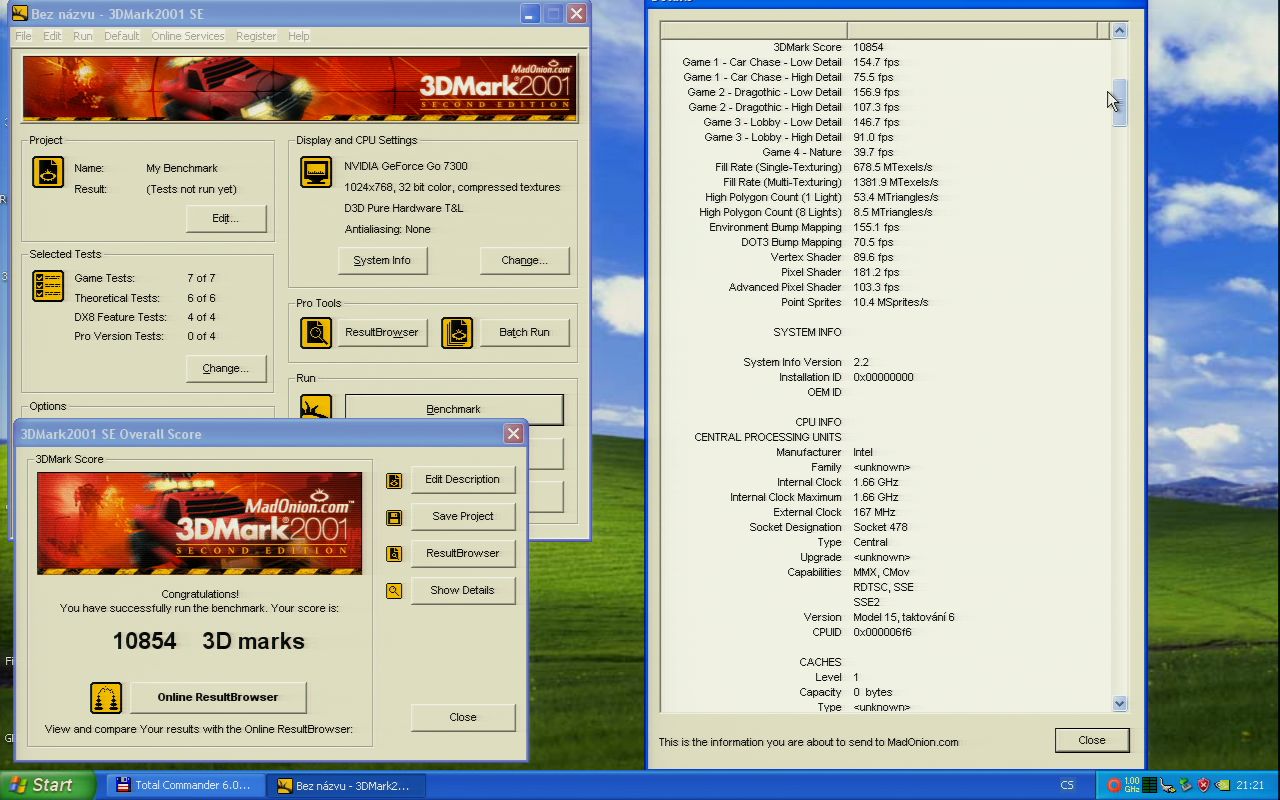This screenshot has width=1280, height=800.
Task: Open the Edit menu
Action: point(52,36)
